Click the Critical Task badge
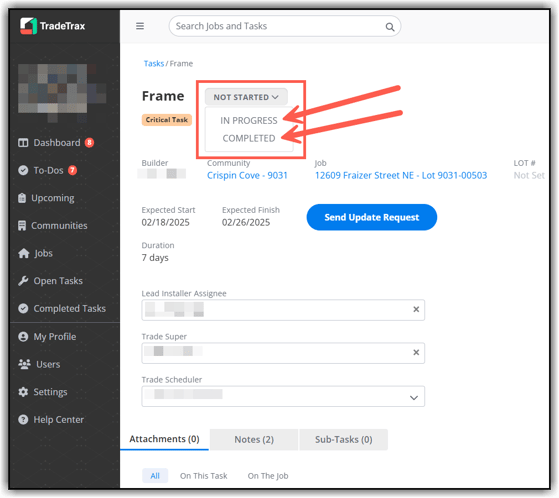Viewport: 559px width, 498px height. (166, 120)
